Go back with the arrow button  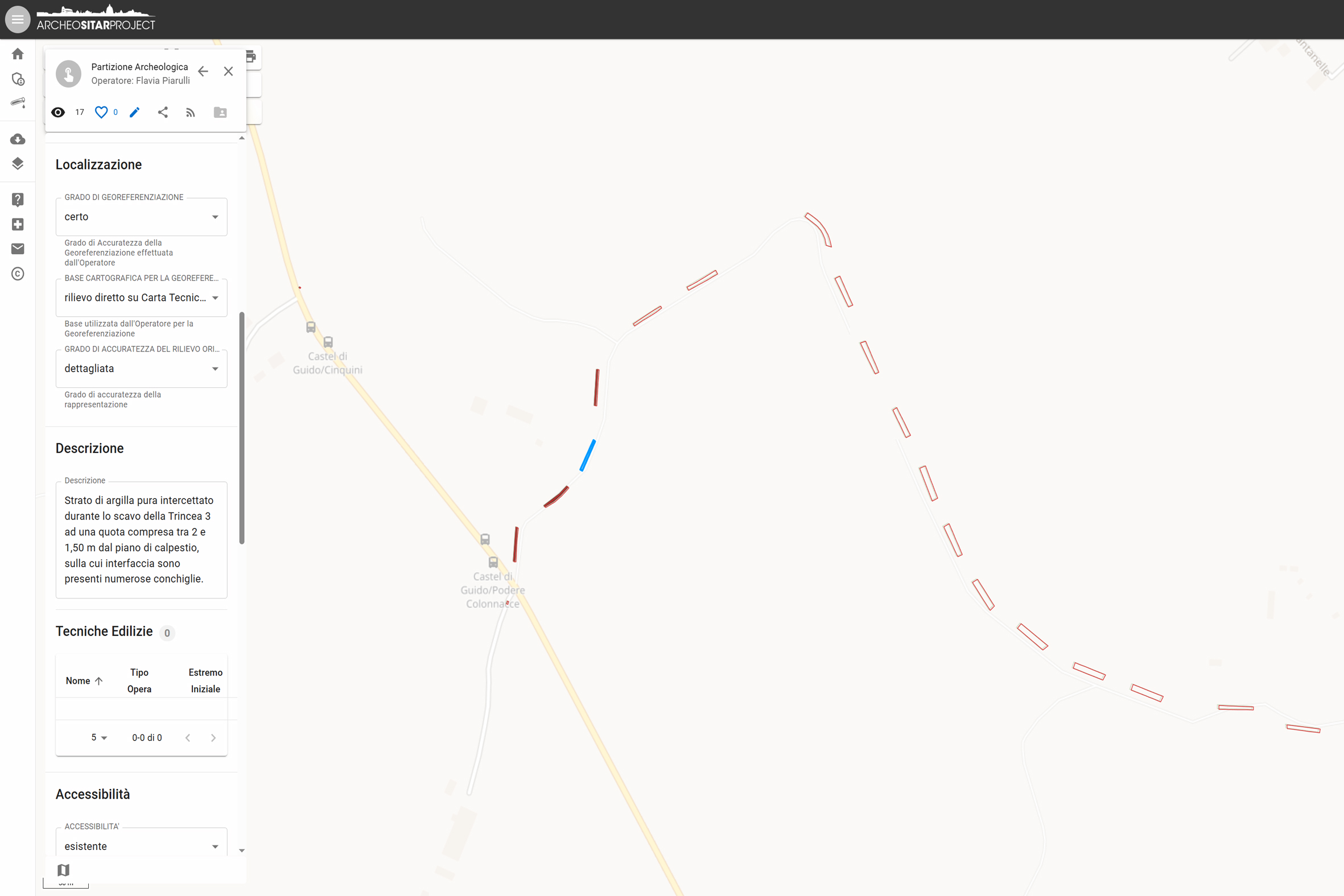click(x=203, y=72)
